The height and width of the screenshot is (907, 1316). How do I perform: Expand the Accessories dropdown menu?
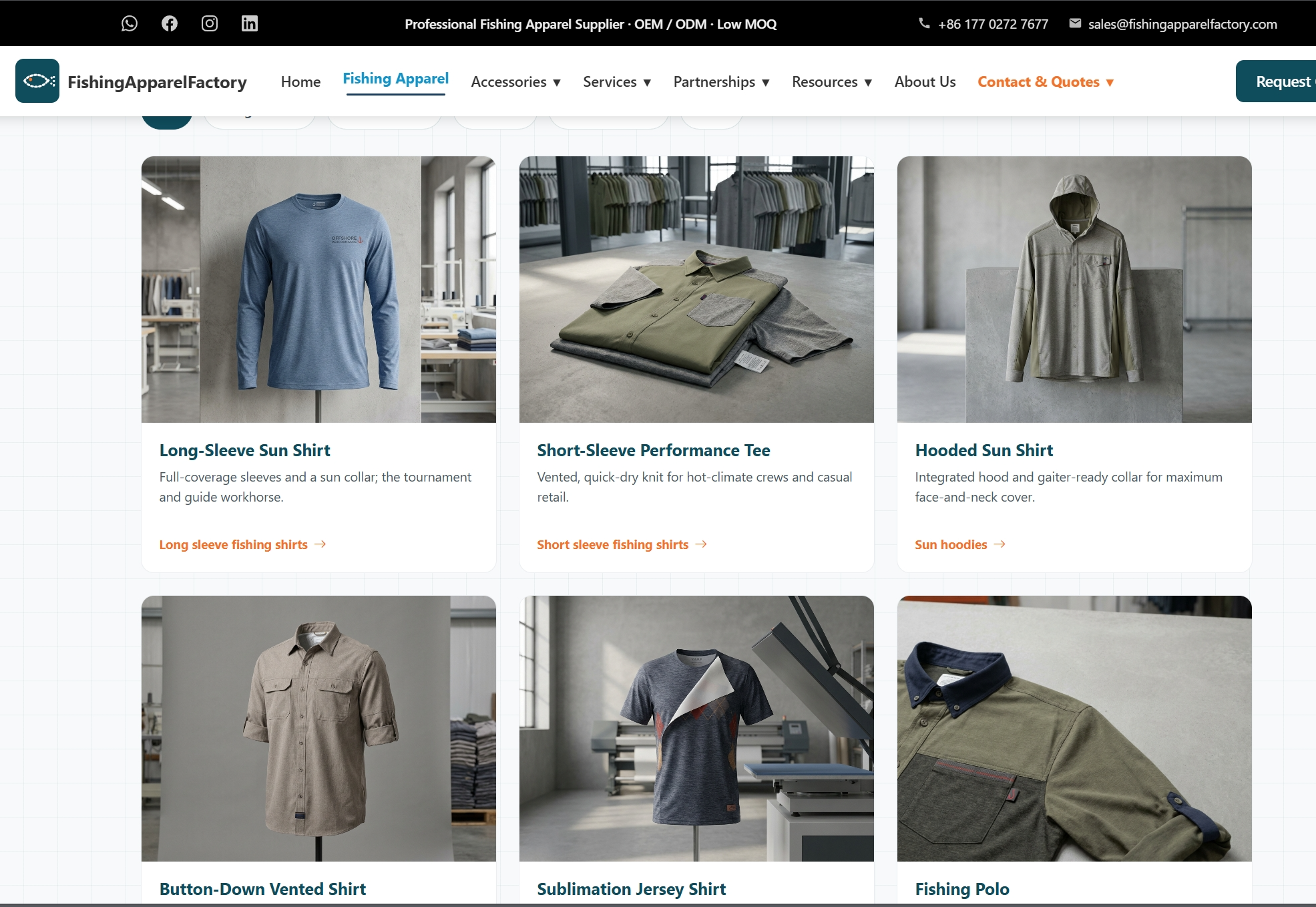click(516, 81)
